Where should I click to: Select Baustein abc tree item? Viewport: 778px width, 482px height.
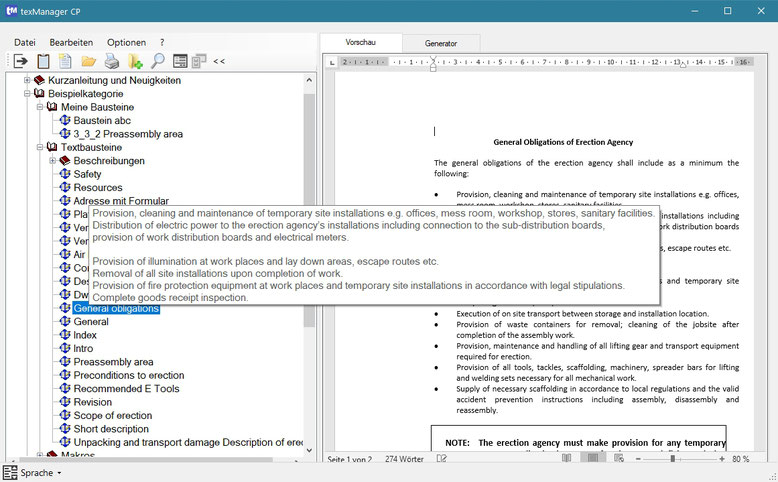pyautogui.click(x=102, y=121)
